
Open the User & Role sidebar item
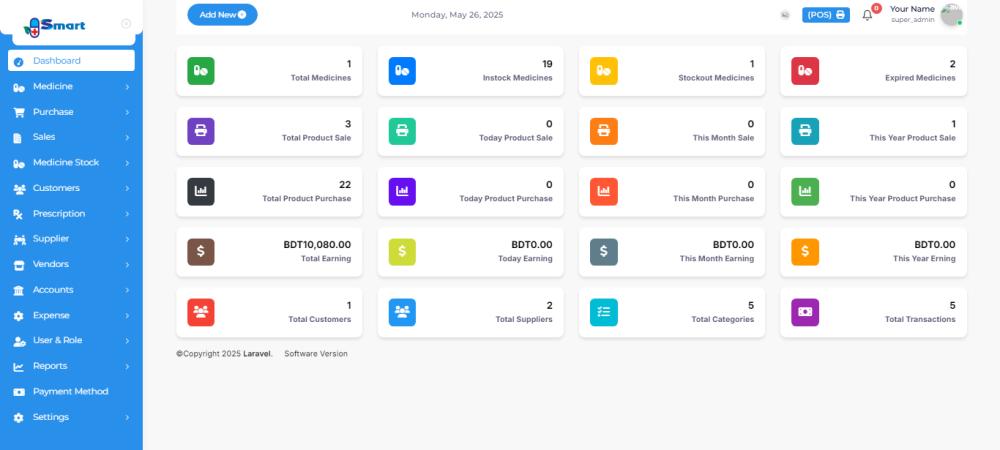71,340
